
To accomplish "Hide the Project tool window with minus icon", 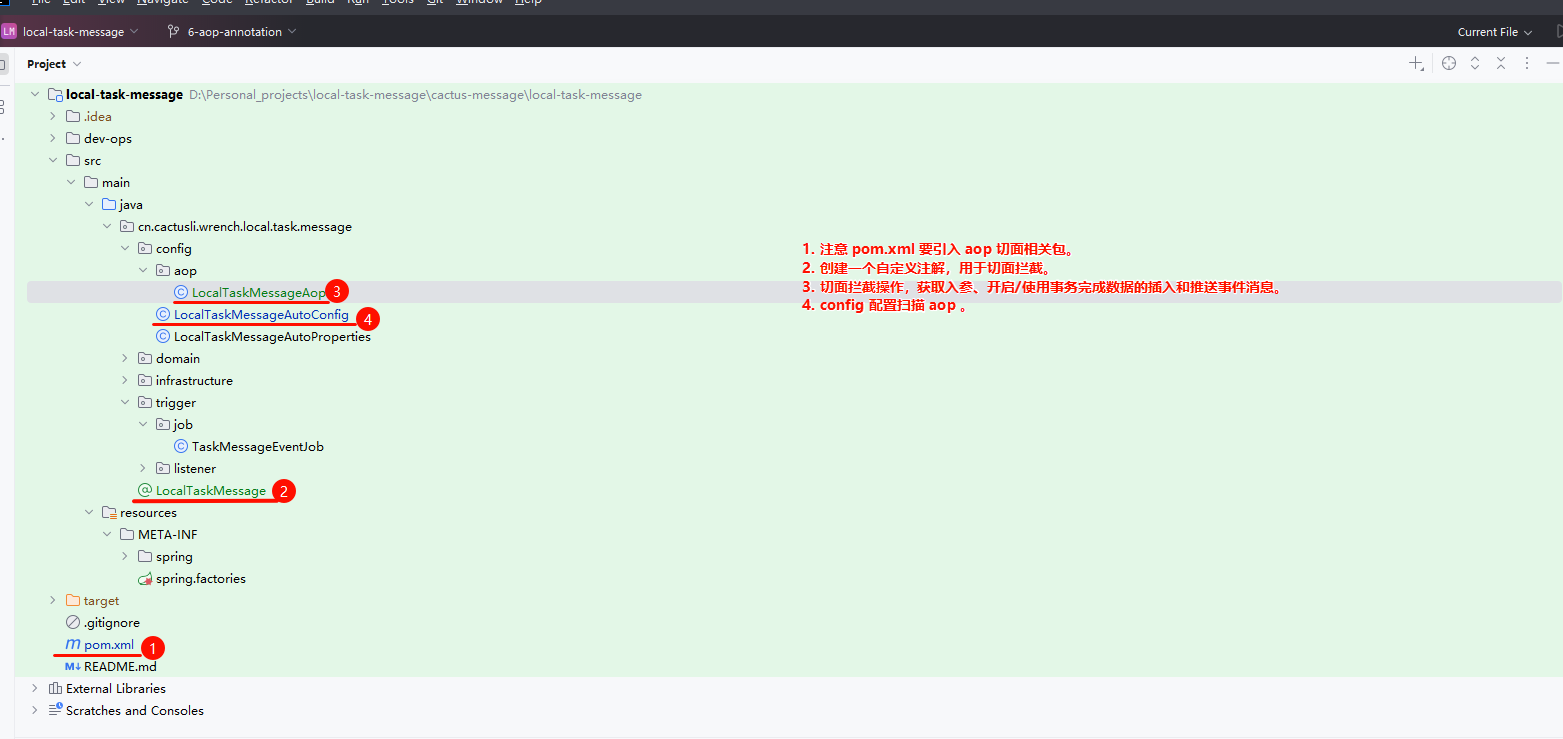I will 1552,64.
